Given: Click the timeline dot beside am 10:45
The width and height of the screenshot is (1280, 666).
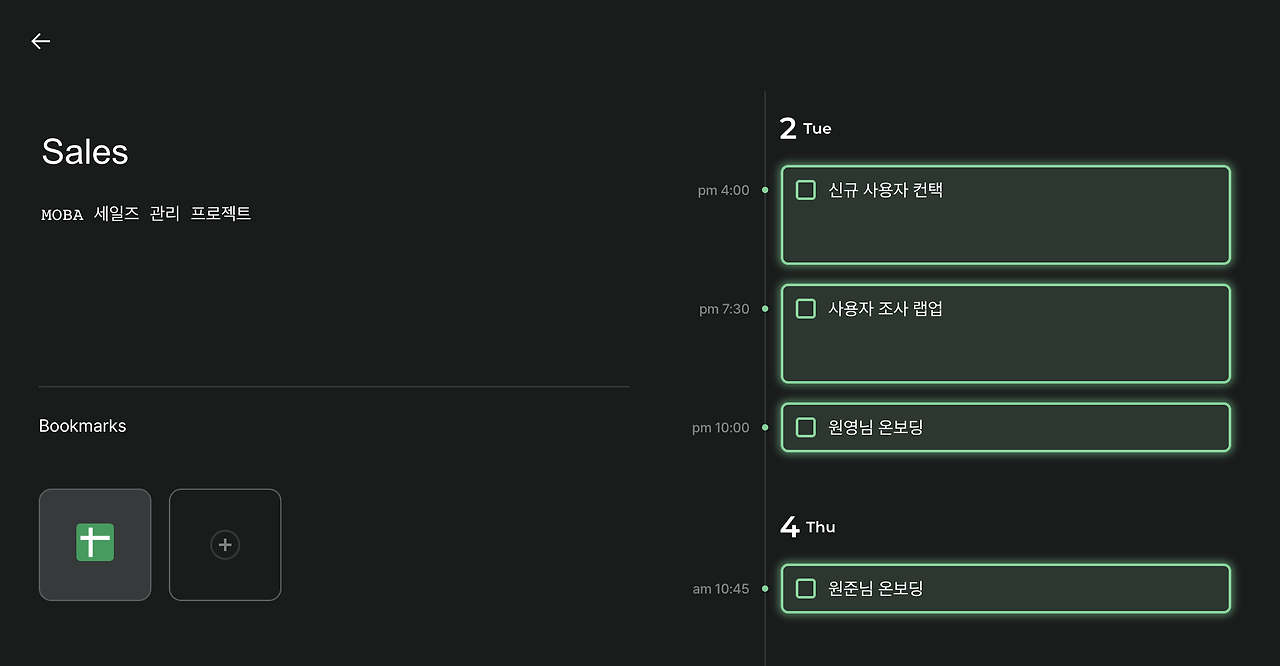Looking at the screenshot, I should pos(766,589).
